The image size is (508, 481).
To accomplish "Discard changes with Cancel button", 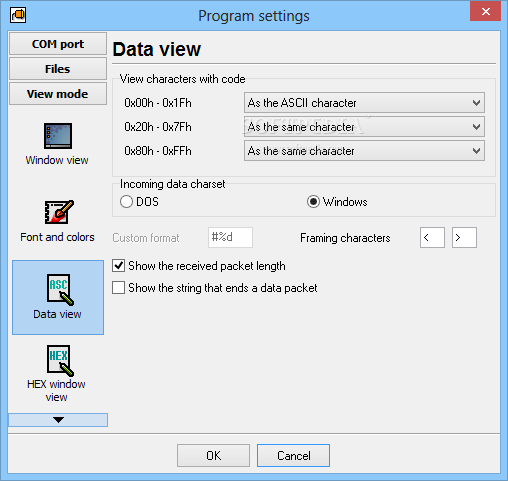I will 293,455.
